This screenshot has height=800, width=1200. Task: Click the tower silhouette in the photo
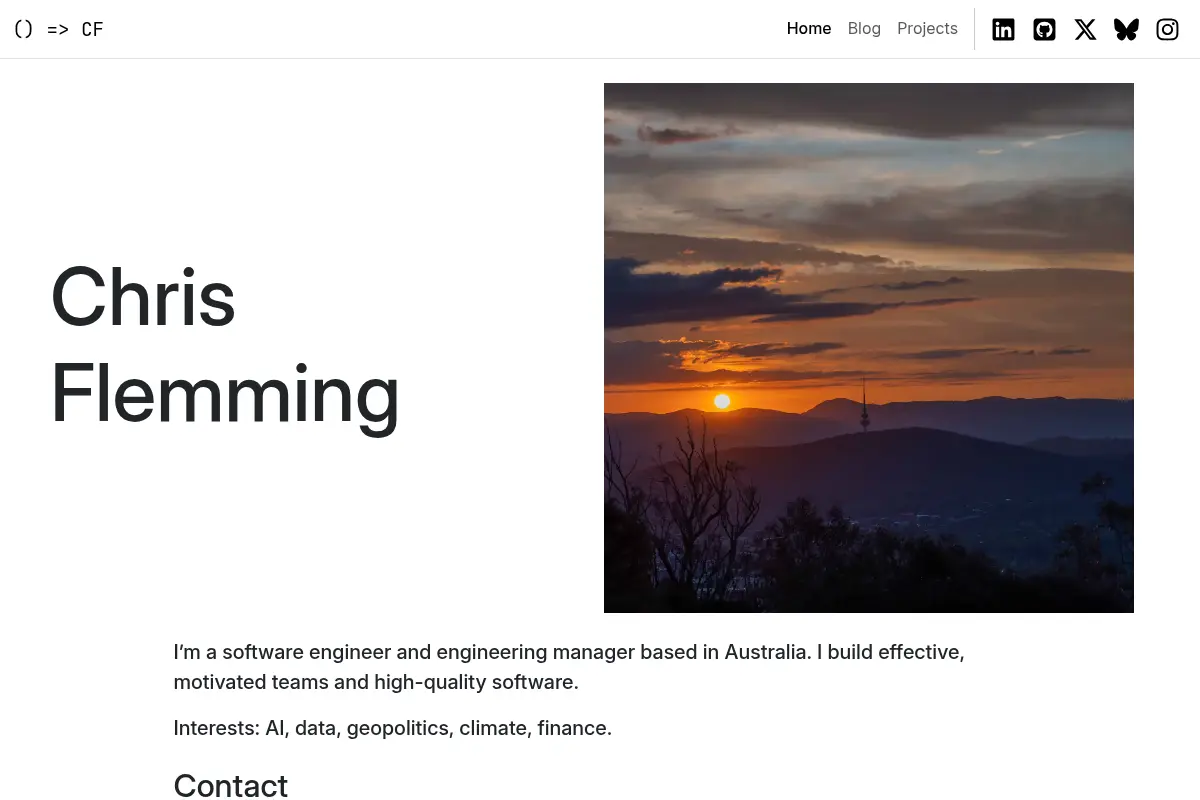click(864, 405)
